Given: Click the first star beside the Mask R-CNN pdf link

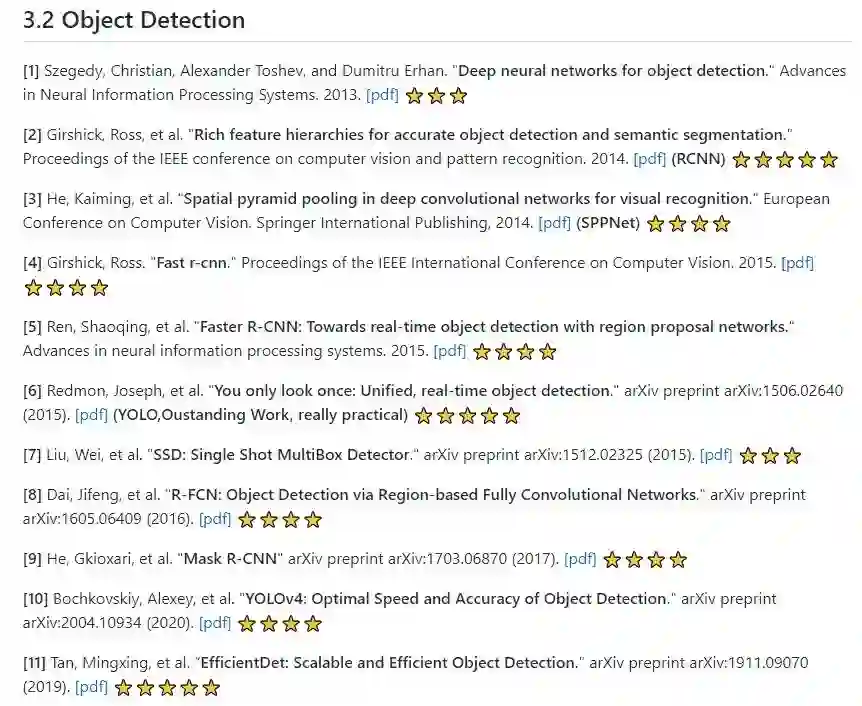Looking at the screenshot, I should click(612, 559).
